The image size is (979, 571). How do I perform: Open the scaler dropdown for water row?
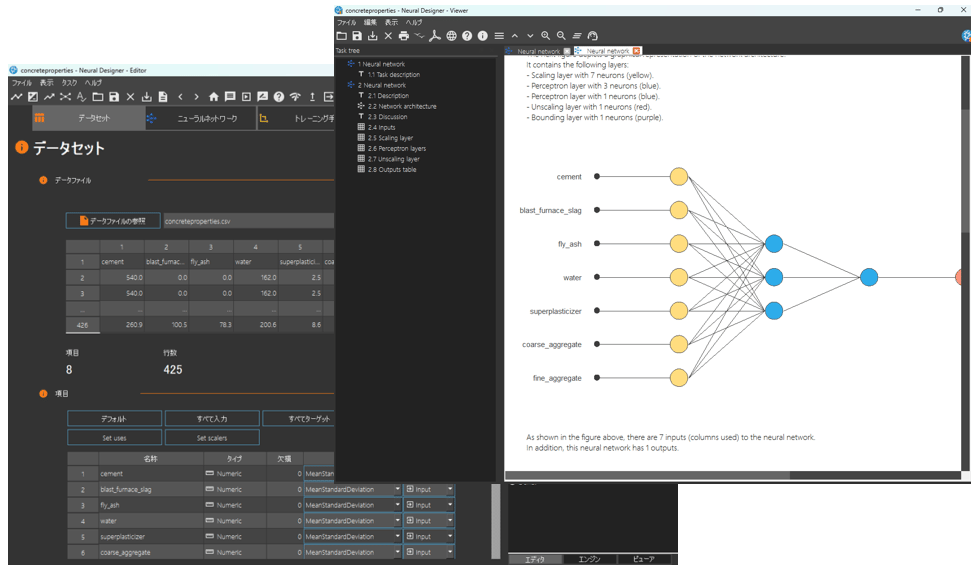(x=353, y=520)
